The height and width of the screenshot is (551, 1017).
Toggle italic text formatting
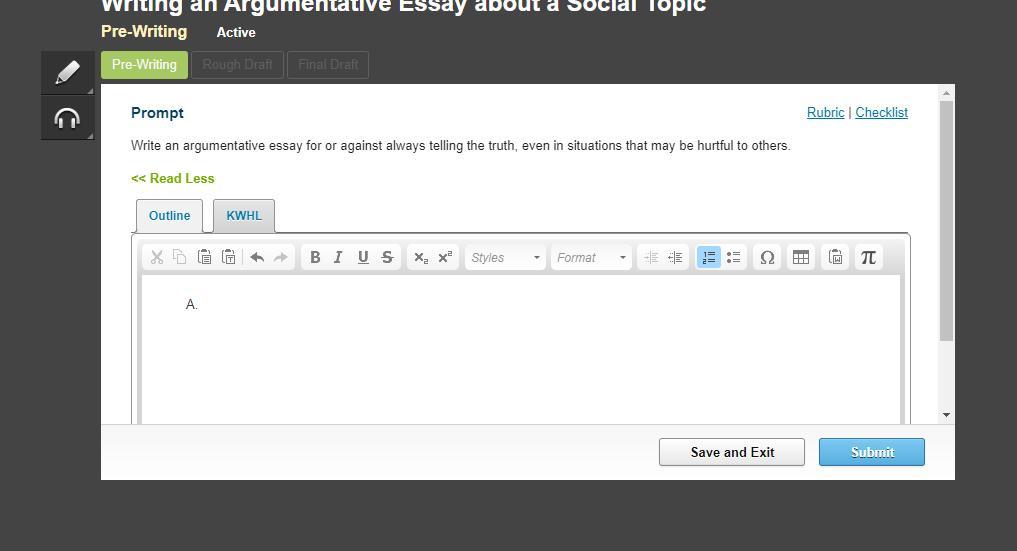(x=339, y=257)
